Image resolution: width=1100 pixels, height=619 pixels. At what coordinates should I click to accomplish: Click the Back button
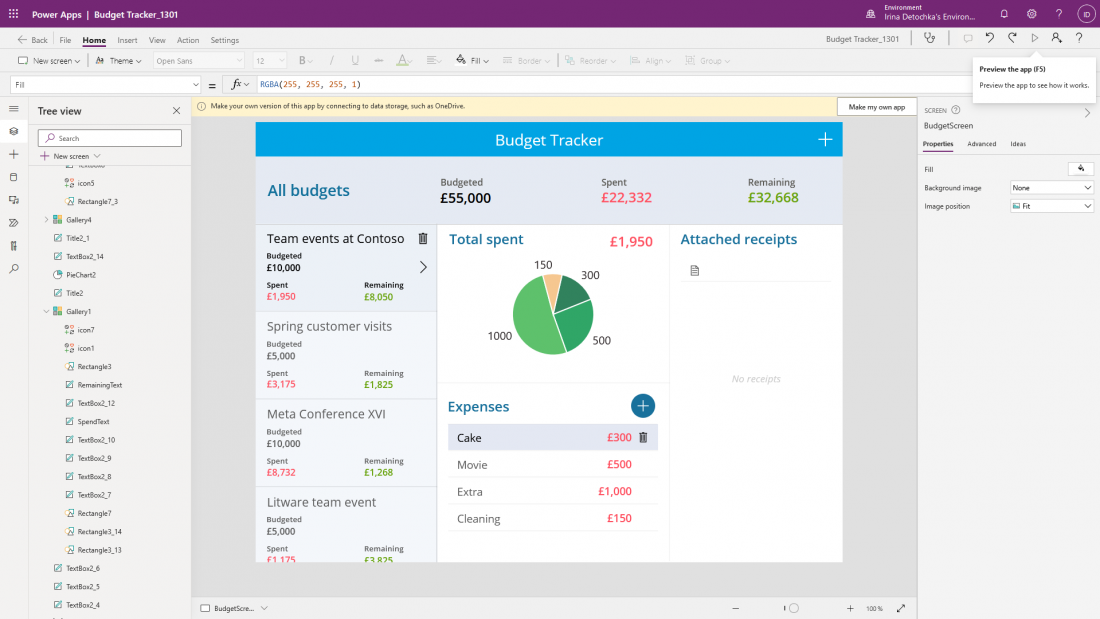tap(33, 40)
